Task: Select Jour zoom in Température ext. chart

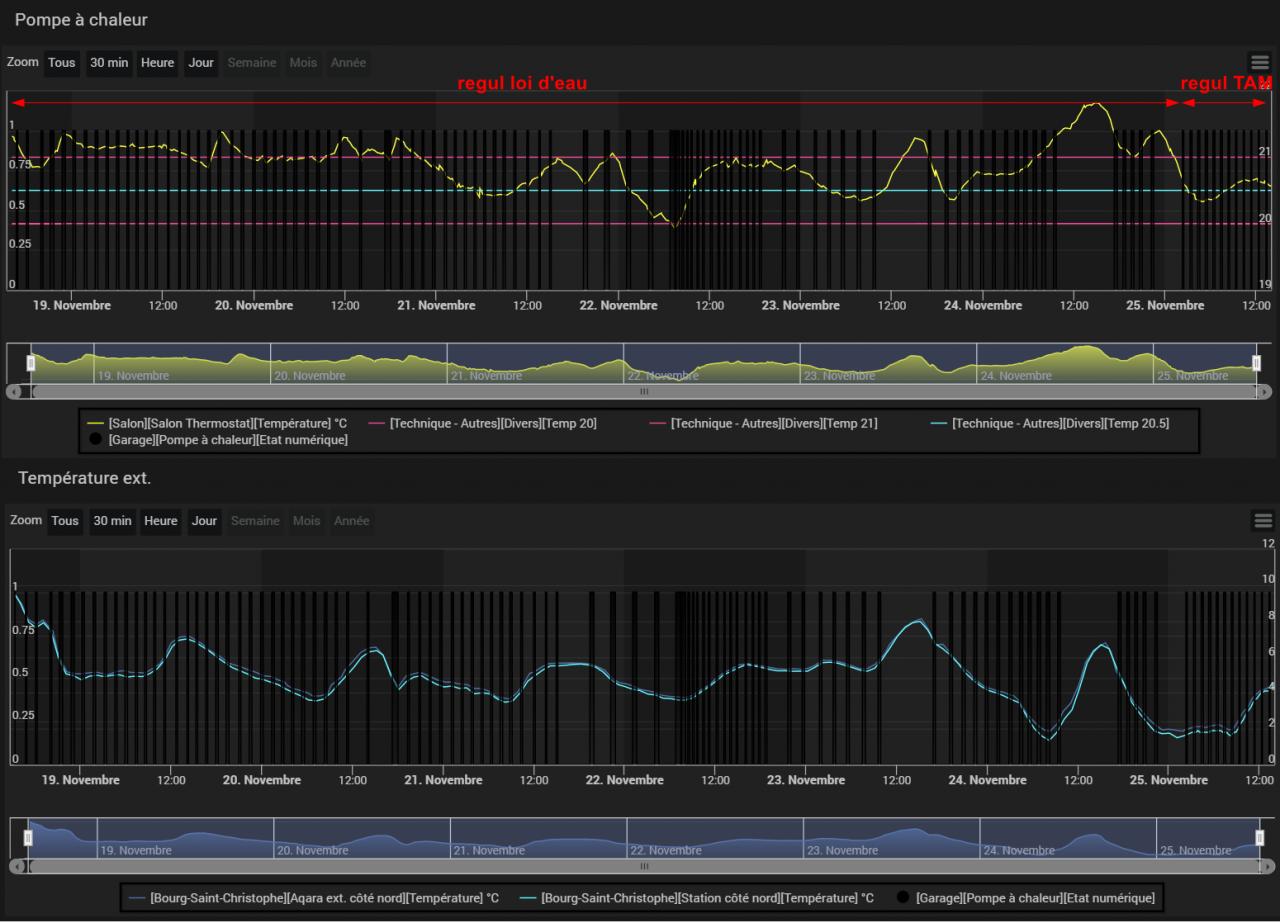Action: pyautogui.click(x=205, y=520)
